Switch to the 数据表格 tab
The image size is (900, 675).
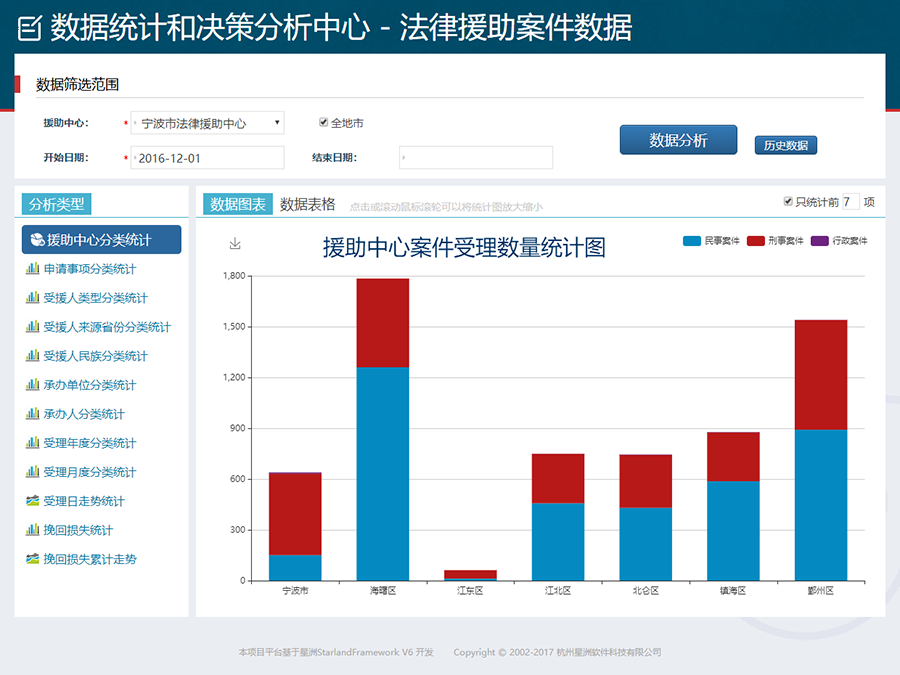(308, 204)
